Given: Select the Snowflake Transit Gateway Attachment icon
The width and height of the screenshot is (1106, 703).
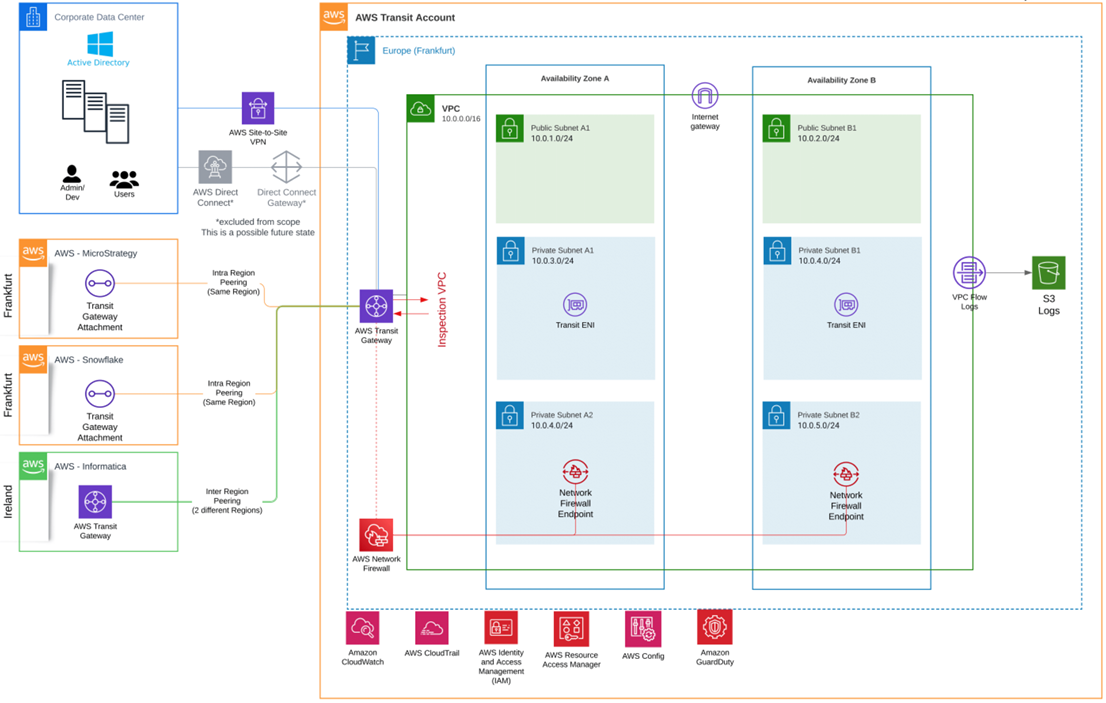Looking at the screenshot, I should tap(99, 393).
